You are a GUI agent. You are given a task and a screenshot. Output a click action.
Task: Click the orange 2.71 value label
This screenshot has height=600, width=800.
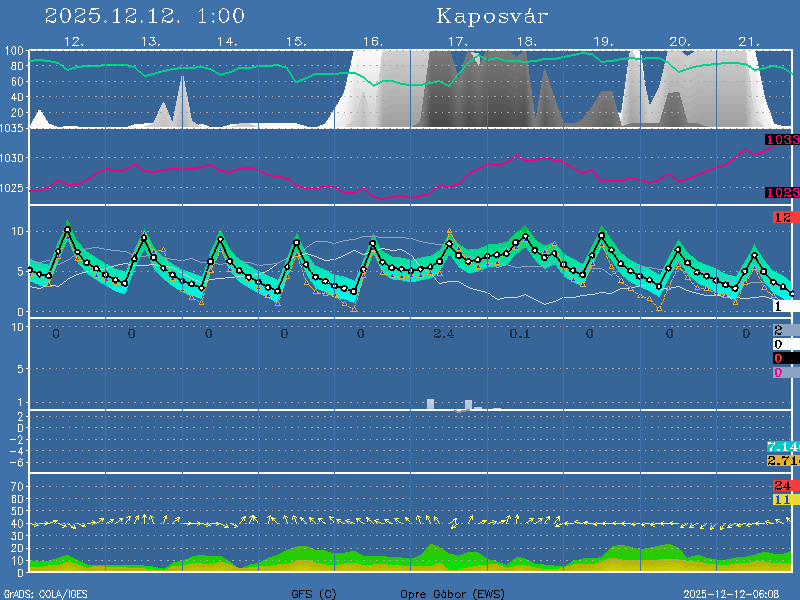[x=782, y=460]
